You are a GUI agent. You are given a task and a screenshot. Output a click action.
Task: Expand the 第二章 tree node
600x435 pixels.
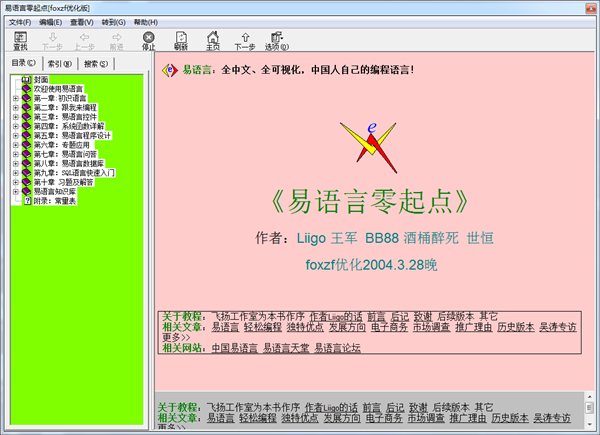[x=16, y=108]
